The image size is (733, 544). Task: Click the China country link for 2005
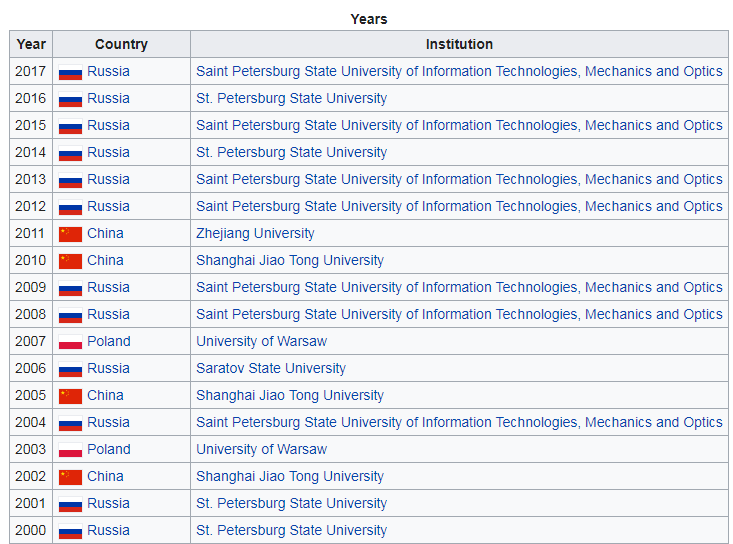(105, 395)
